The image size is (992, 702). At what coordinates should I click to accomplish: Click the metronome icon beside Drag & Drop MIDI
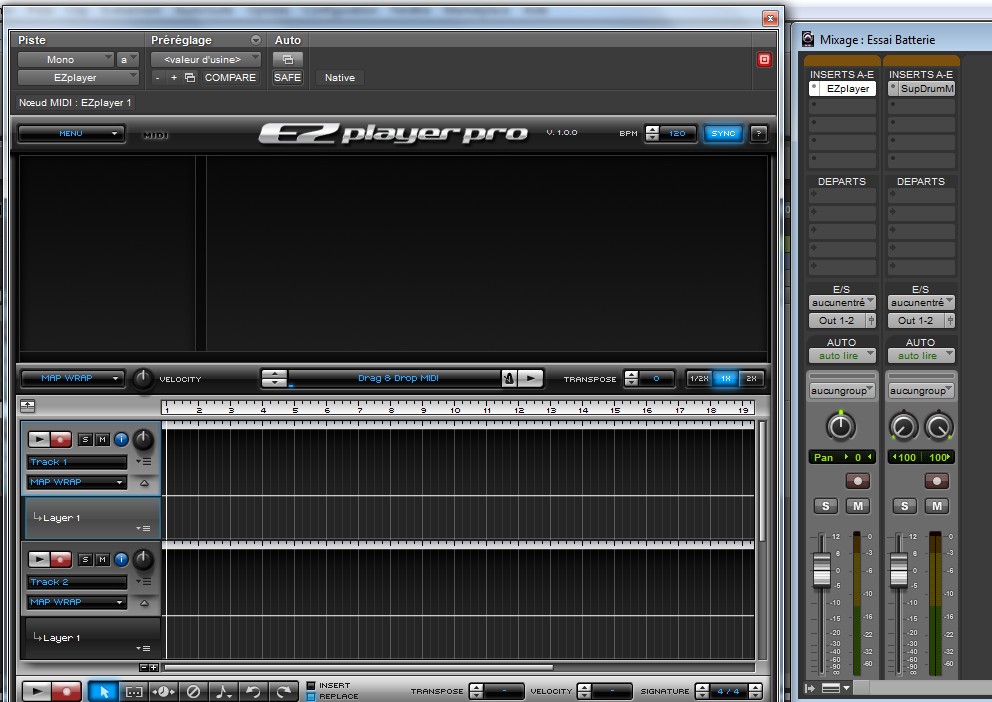510,378
